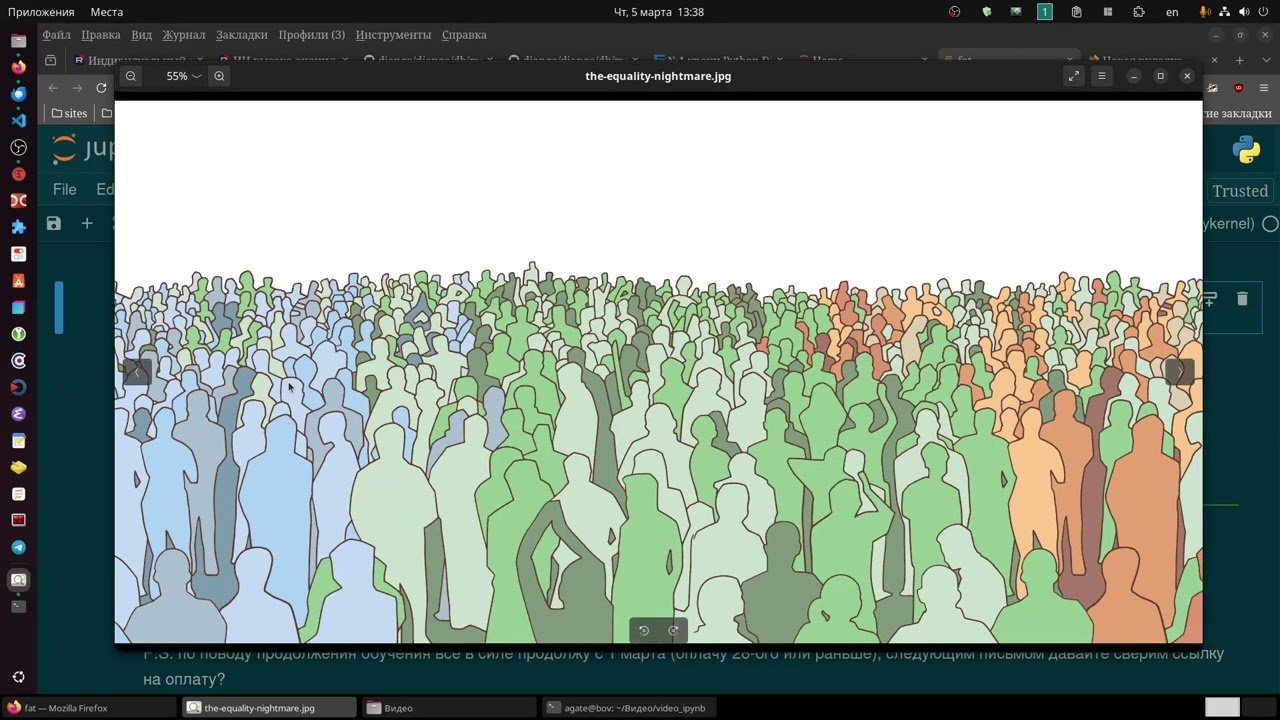Show applications grid in the dock
The width and height of the screenshot is (1280, 720).
pos(18,677)
